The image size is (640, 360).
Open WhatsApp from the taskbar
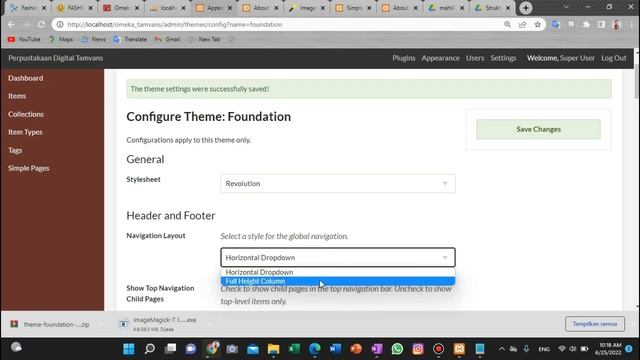397,349
